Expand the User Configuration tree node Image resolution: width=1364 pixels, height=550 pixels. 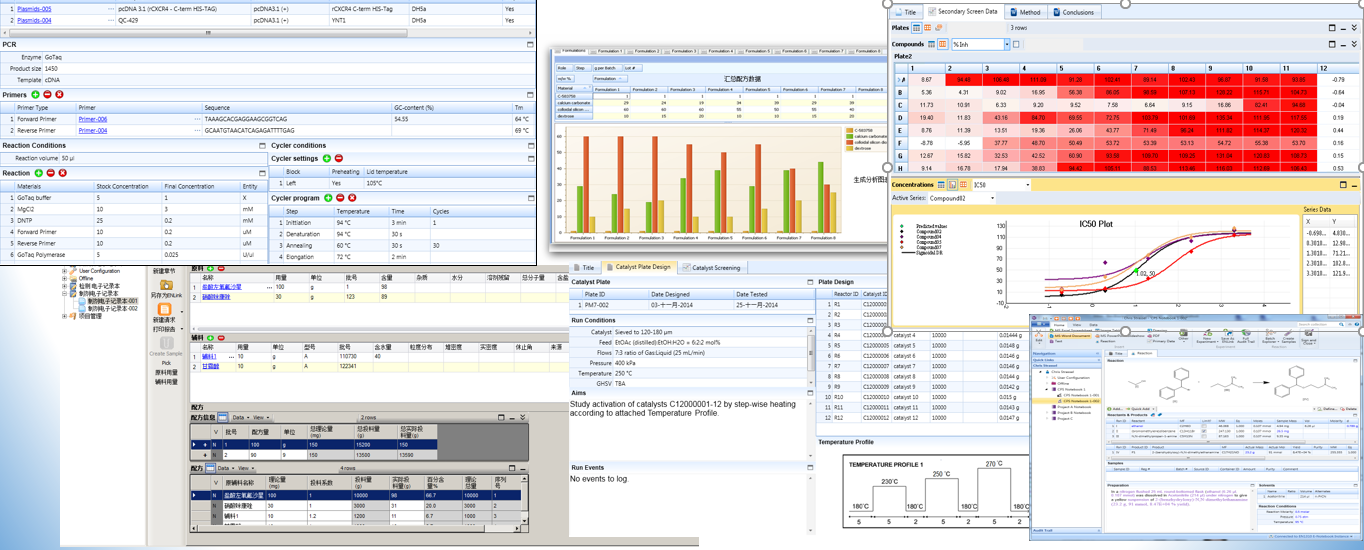(x=65, y=271)
